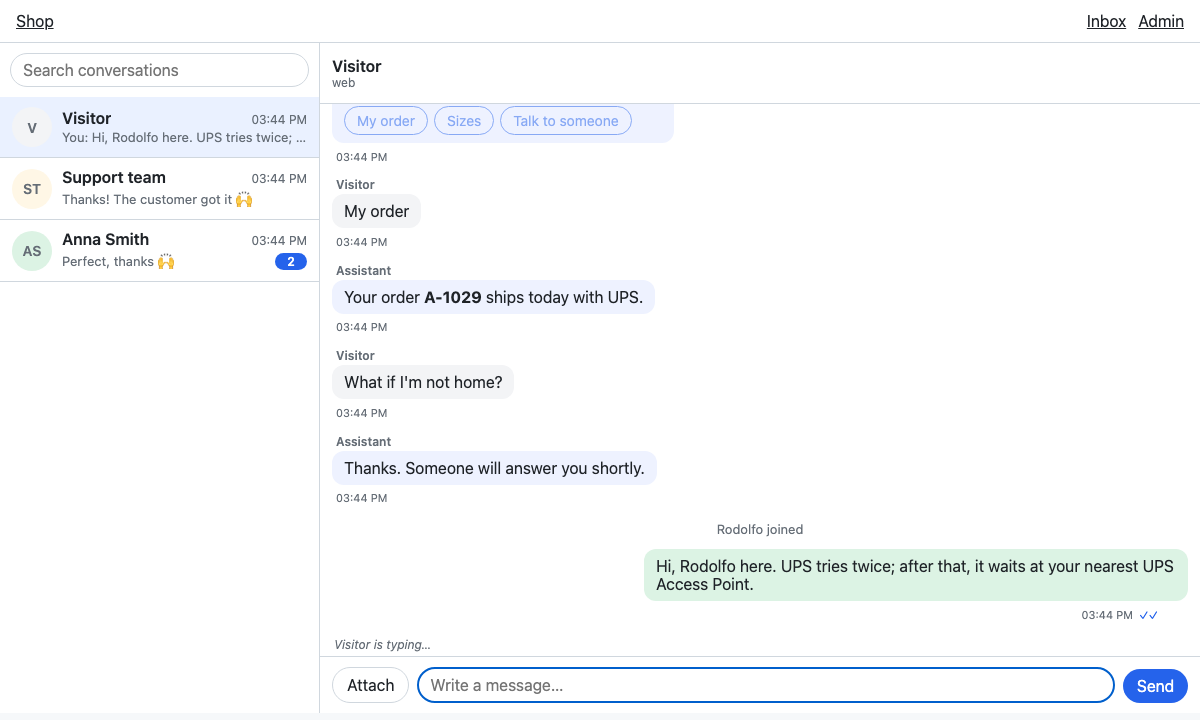
Task: Click Thanks! The customer got it preview
Action: (157, 199)
